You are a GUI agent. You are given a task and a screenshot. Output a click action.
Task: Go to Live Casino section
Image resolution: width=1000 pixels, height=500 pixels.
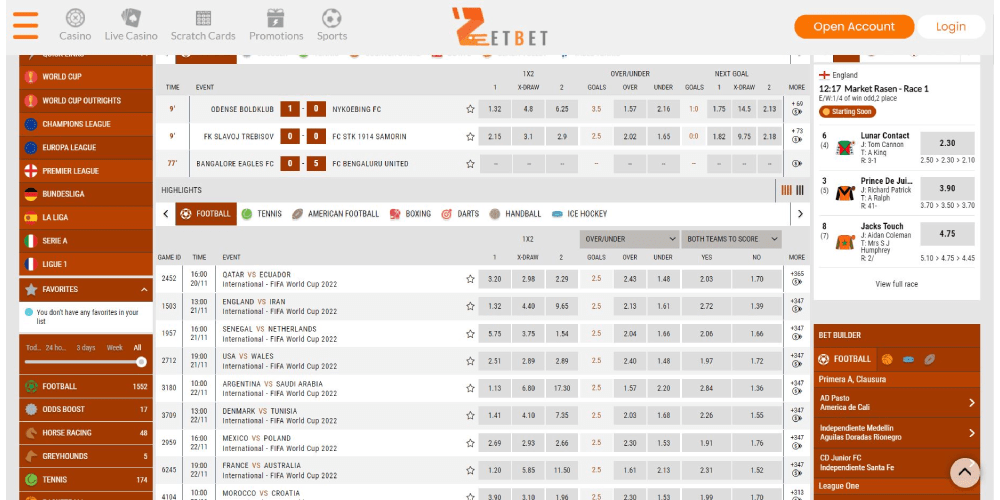[131, 26]
